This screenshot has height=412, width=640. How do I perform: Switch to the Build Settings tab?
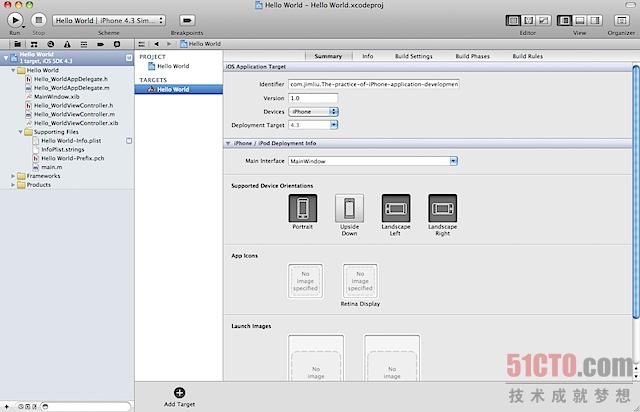click(x=413, y=56)
